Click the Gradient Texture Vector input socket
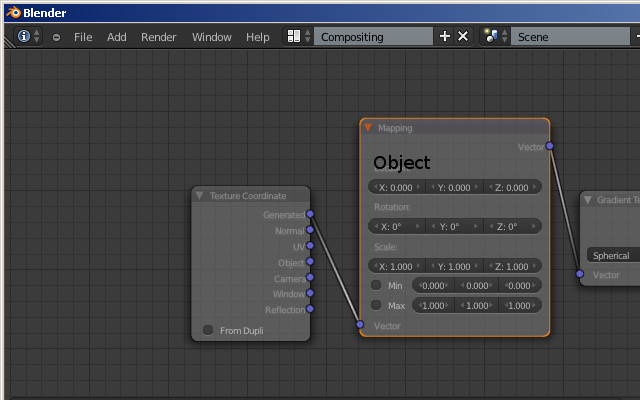640x400 pixels. click(580, 274)
